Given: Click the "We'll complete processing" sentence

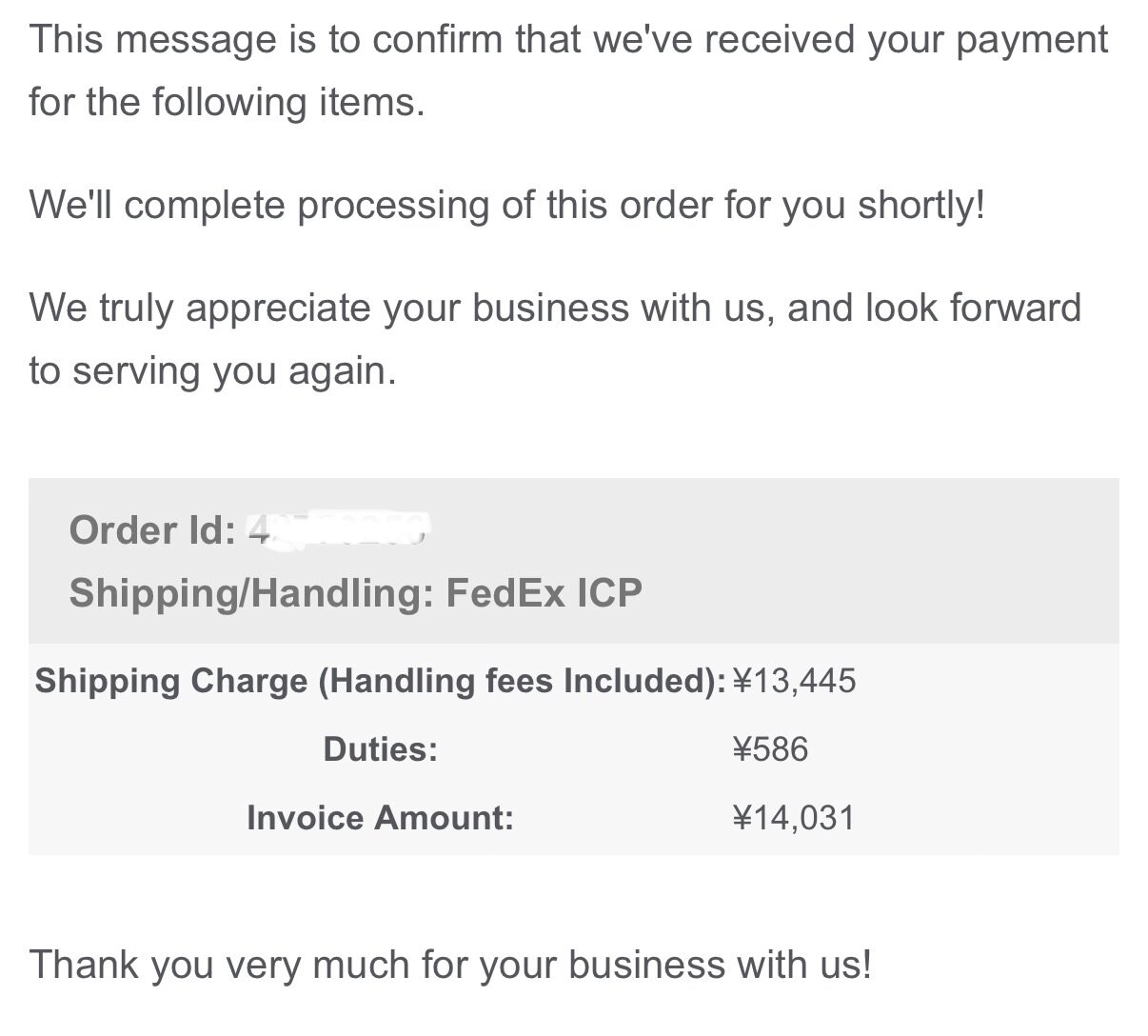Looking at the screenshot, I should 506,205.
